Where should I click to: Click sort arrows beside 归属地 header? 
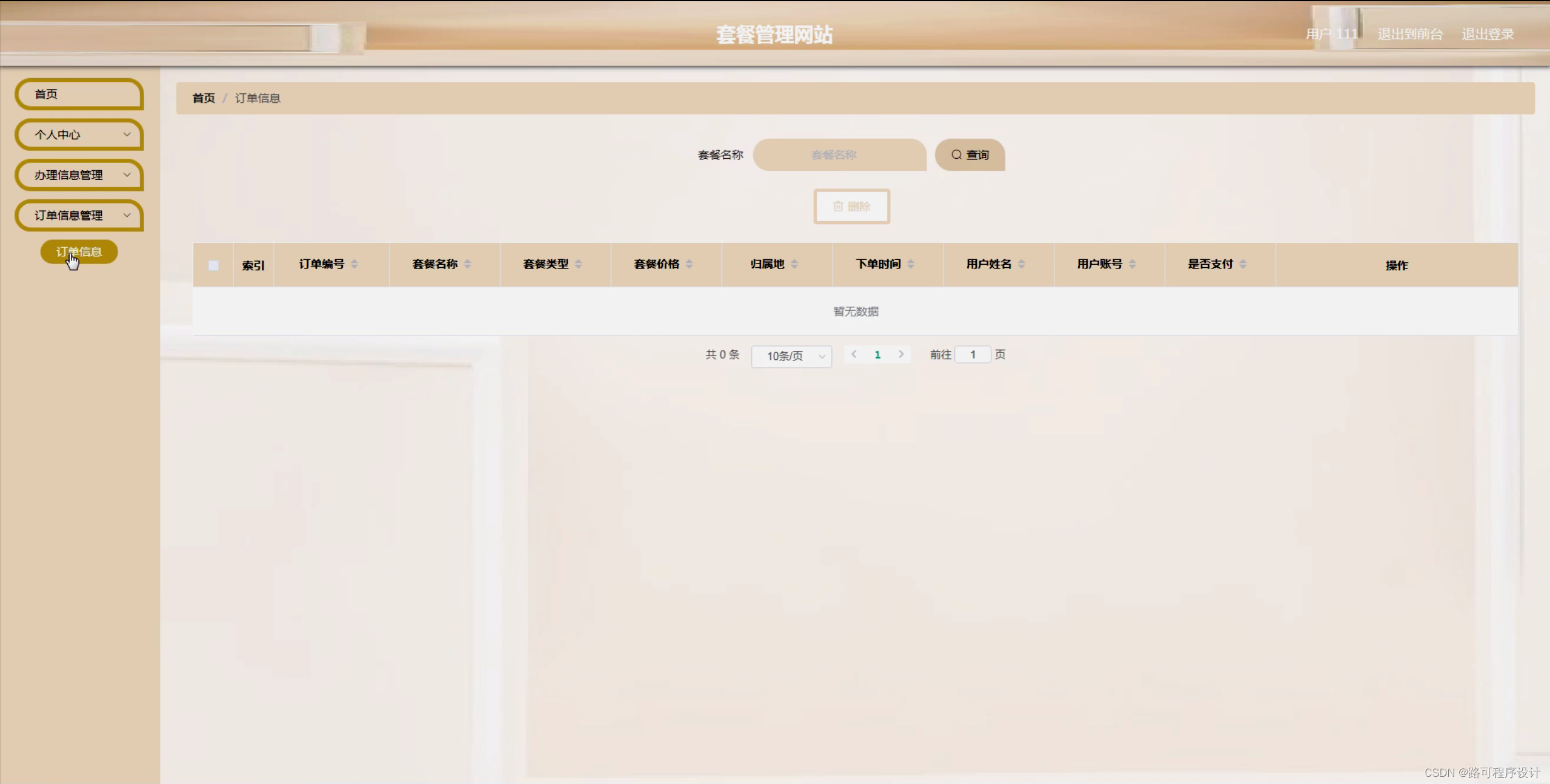tap(794, 264)
